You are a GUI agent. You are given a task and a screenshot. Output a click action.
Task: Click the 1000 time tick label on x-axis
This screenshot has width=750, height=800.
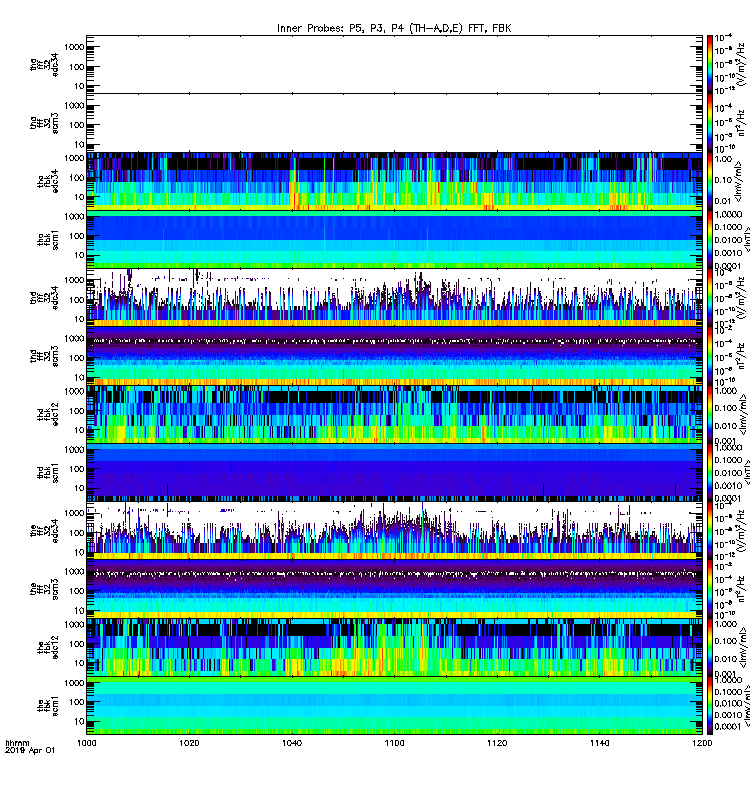tap(86, 743)
